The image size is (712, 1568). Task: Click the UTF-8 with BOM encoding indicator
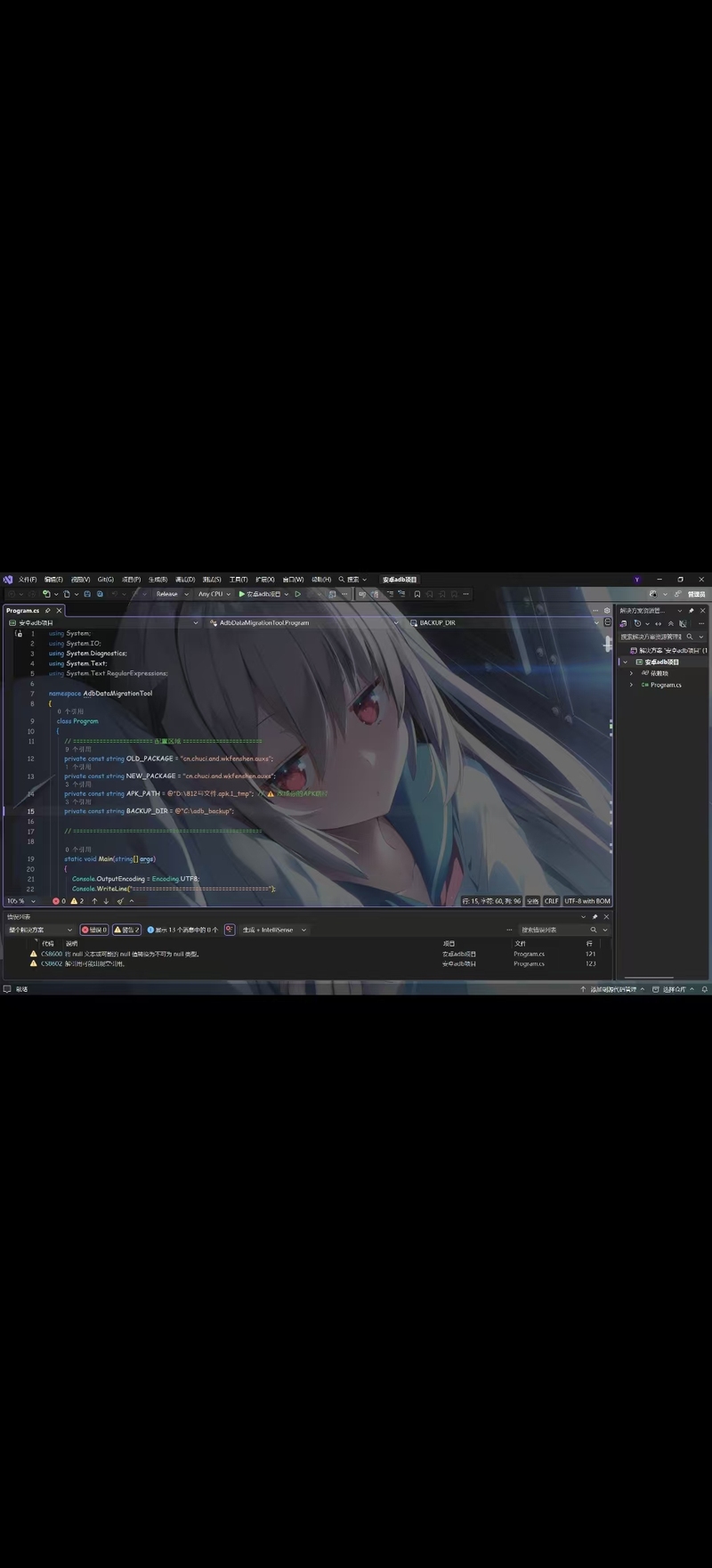587,901
